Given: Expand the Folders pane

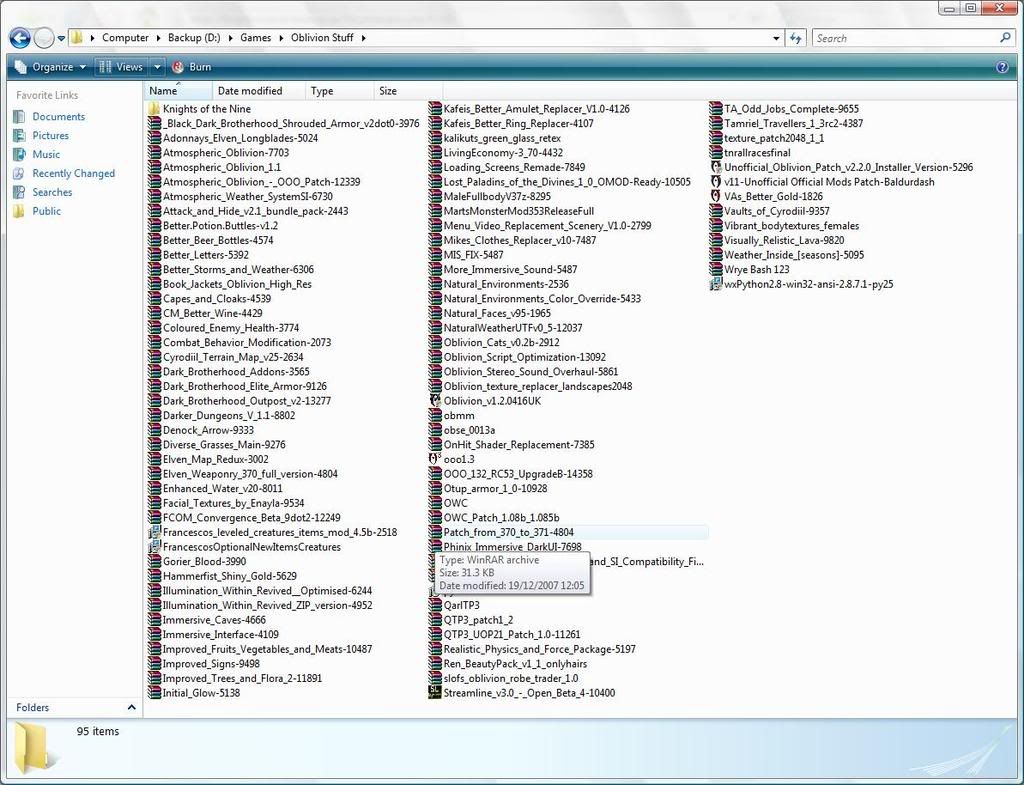Looking at the screenshot, I should click(131, 707).
